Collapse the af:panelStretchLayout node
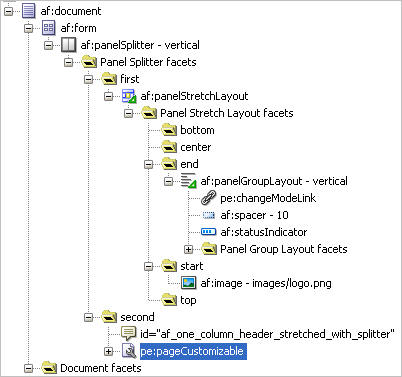 point(109,96)
